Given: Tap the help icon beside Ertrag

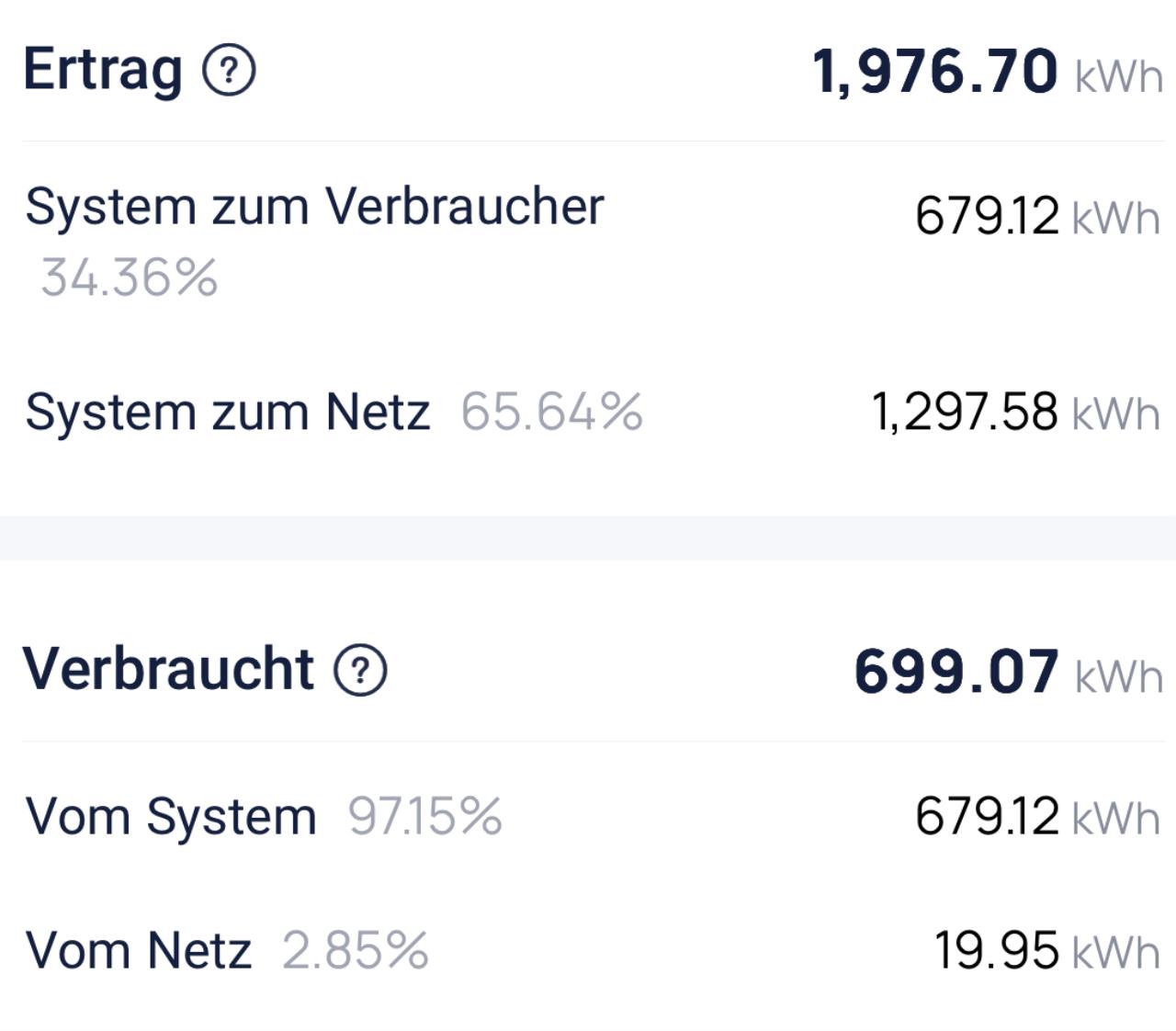Looking at the screenshot, I should click(229, 71).
